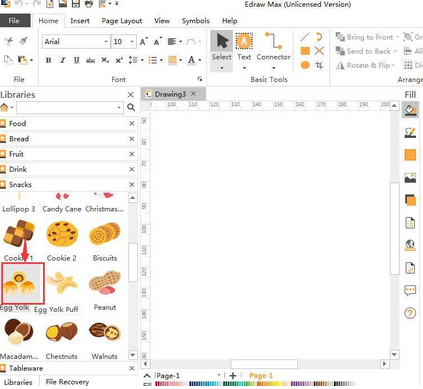Viewport: 423px width, 389px height.
Task: Close the Bread library
Action: pos(132,139)
